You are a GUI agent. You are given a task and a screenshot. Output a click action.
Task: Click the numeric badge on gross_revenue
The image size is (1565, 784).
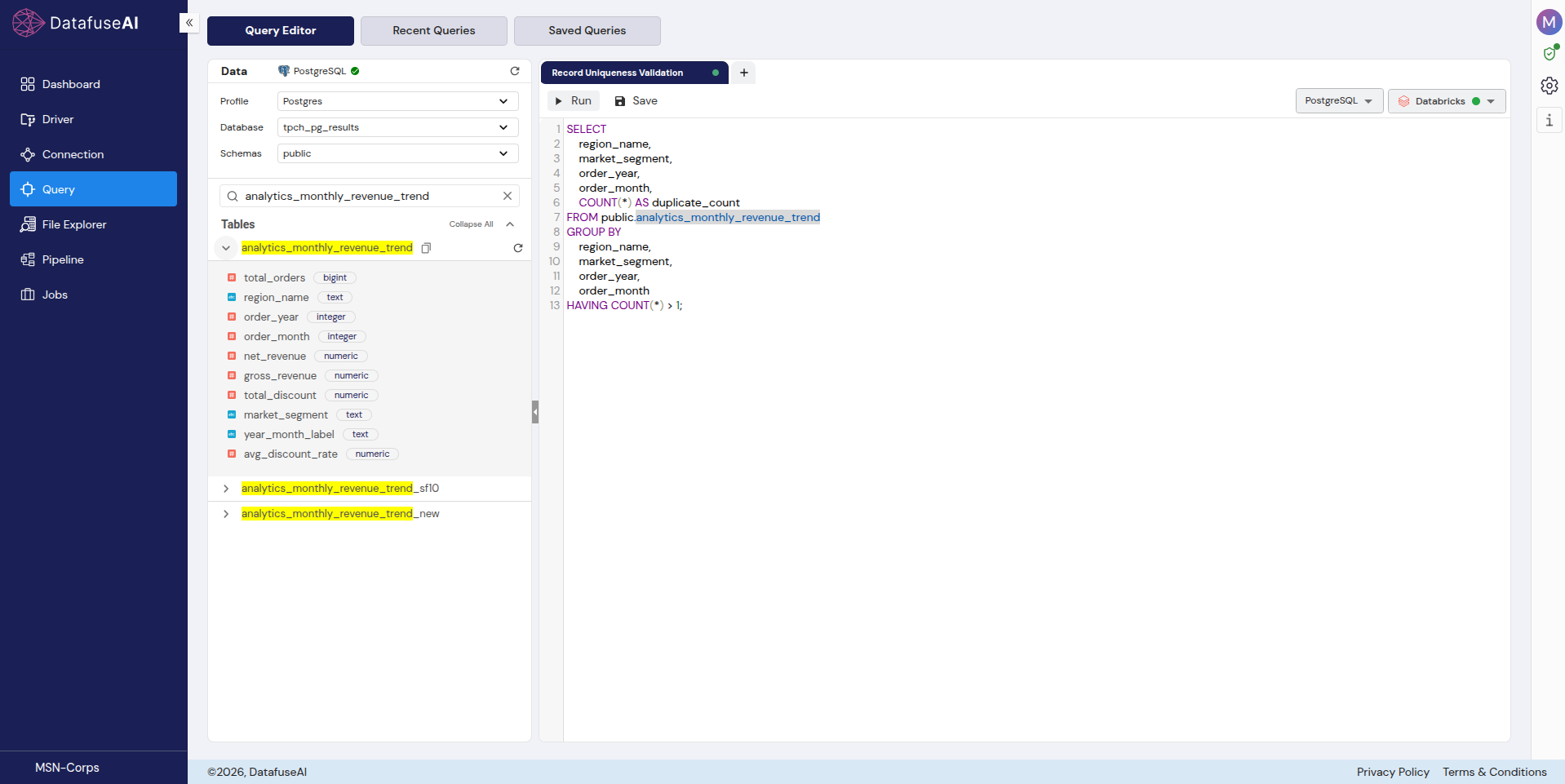[x=351, y=376]
